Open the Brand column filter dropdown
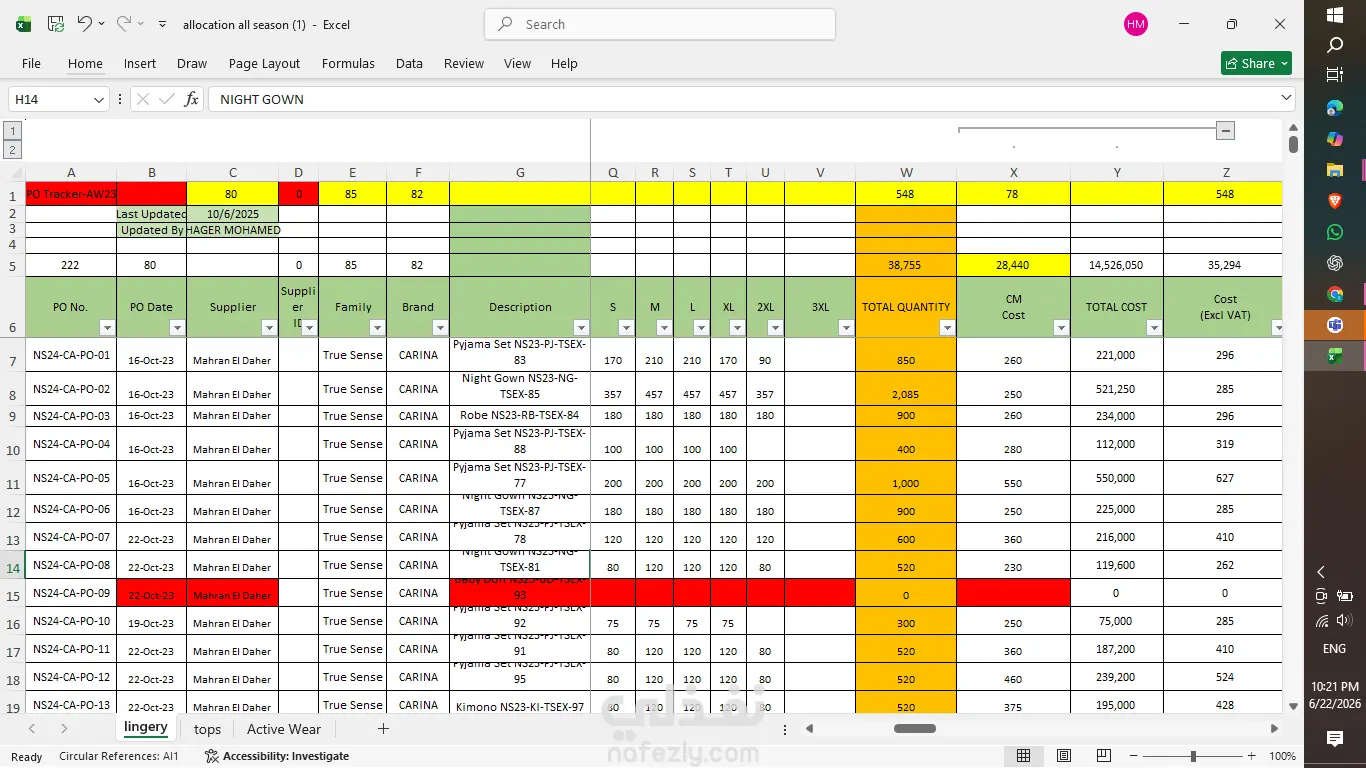 [440, 327]
